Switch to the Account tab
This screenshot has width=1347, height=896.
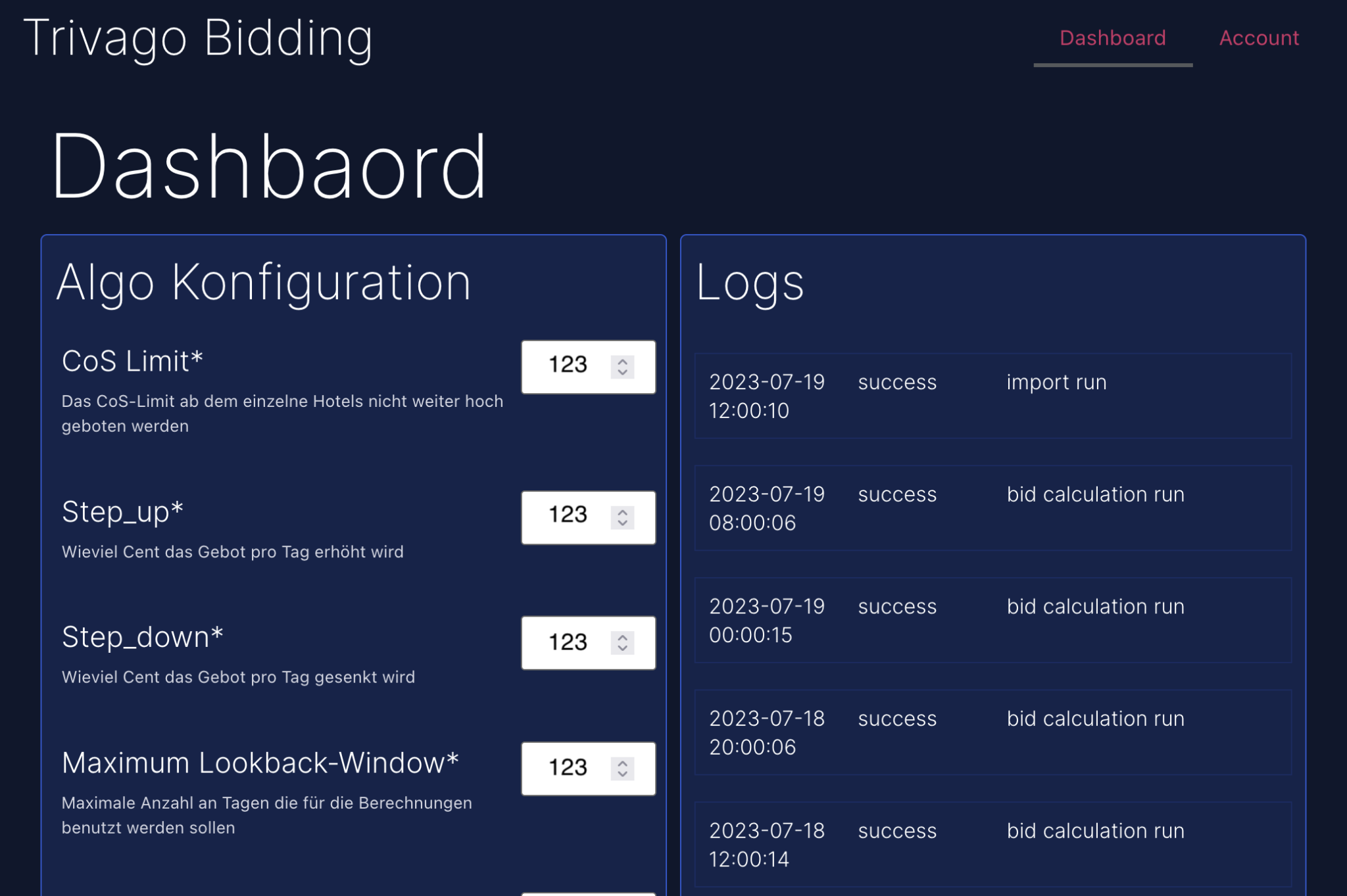pos(1259,38)
